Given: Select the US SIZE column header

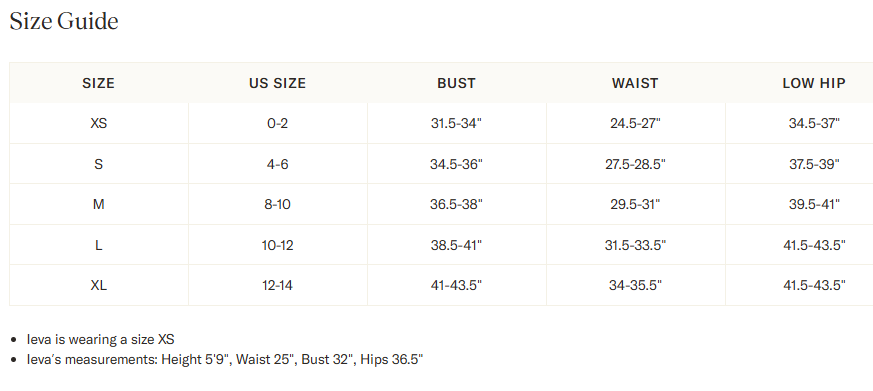Looking at the screenshot, I should coord(277,83).
